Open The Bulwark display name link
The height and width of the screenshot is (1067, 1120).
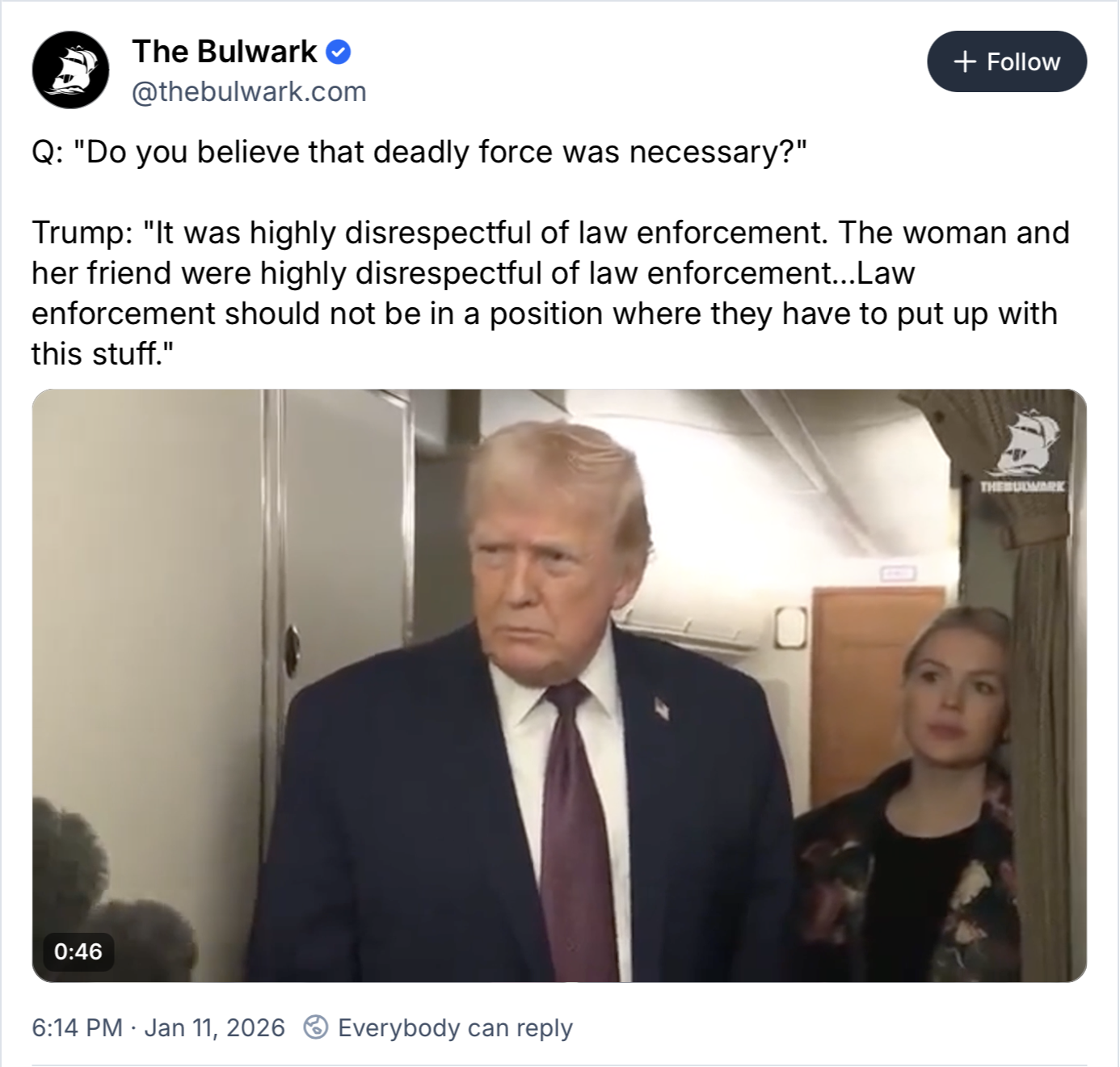[x=225, y=52]
